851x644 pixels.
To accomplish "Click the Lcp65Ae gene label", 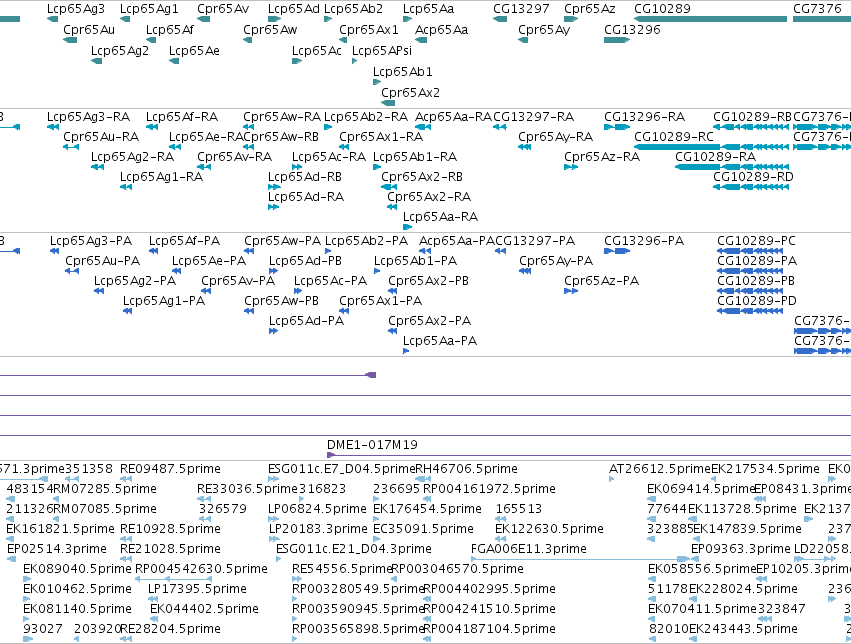I will [194, 50].
